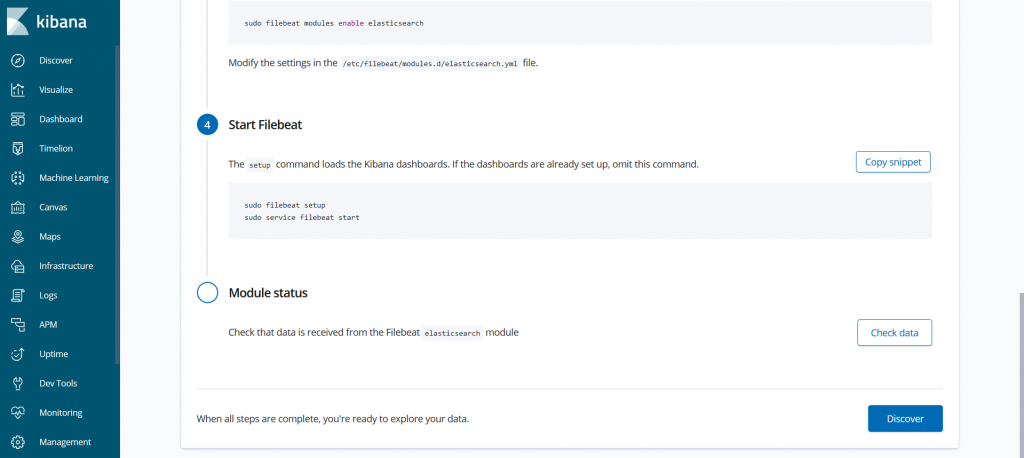The height and width of the screenshot is (458, 1024).
Task: Open Management menu item
Action: point(60,442)
